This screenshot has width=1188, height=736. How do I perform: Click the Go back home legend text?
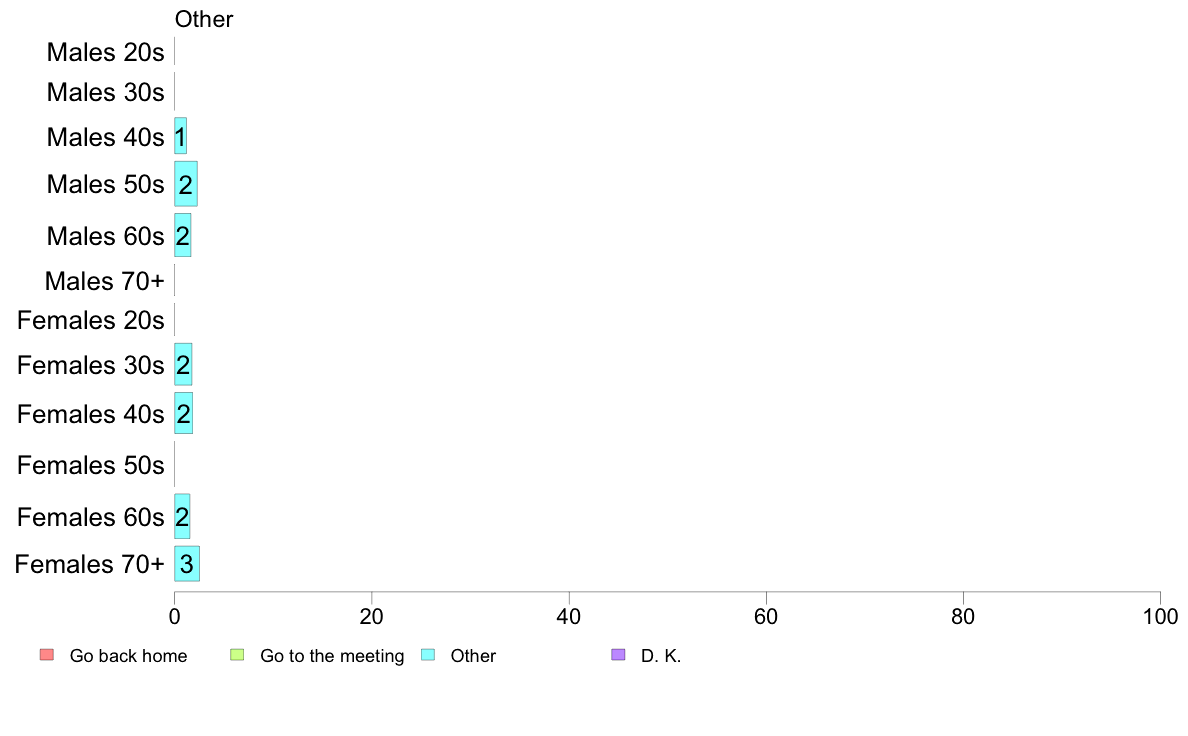pos(128,656)
